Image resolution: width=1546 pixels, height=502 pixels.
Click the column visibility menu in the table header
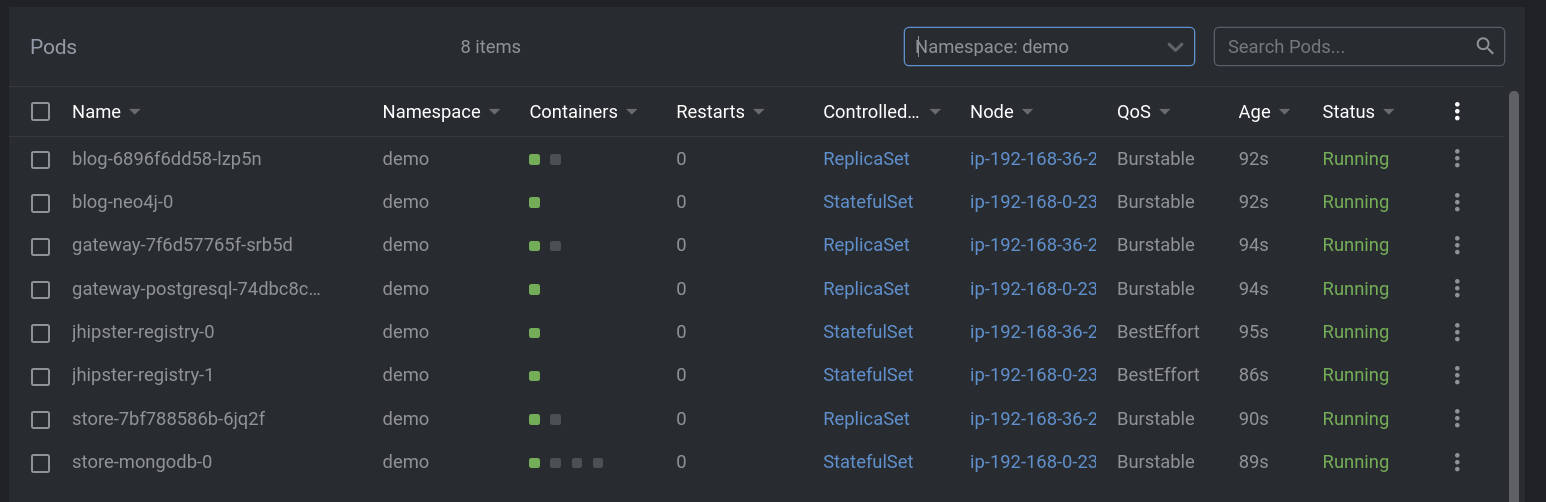pyautogui.click(x=1457, y=112)
